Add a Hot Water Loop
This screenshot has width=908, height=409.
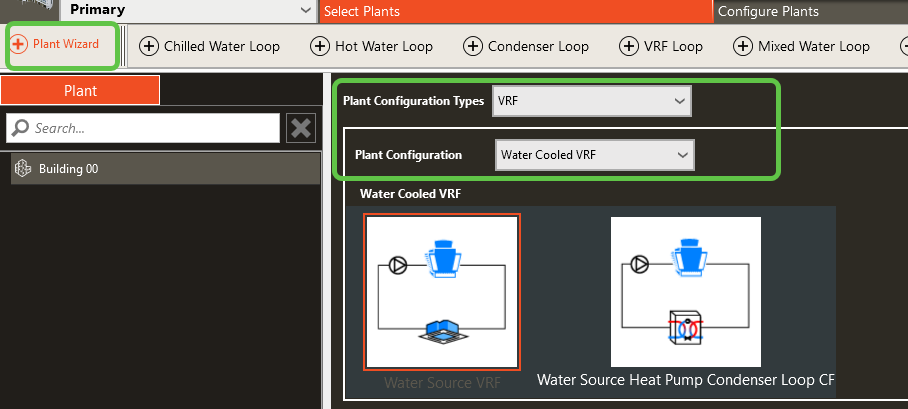coord(372,46)
